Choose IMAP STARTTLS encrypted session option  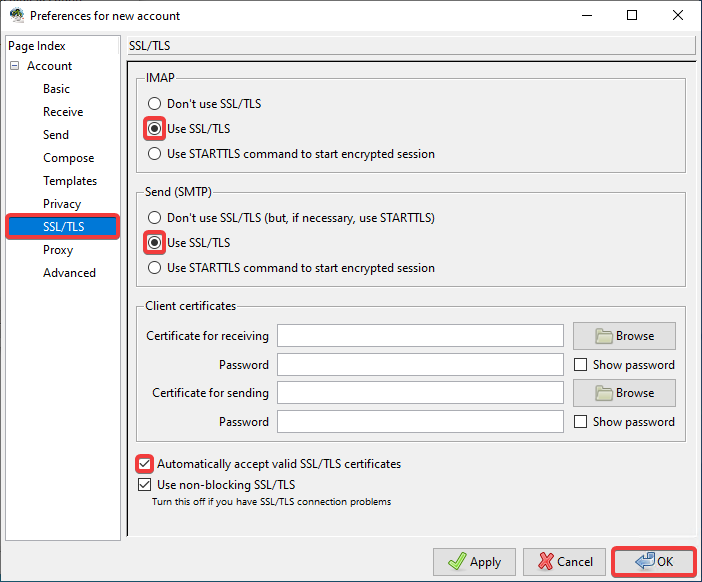[x=154, y=154]
